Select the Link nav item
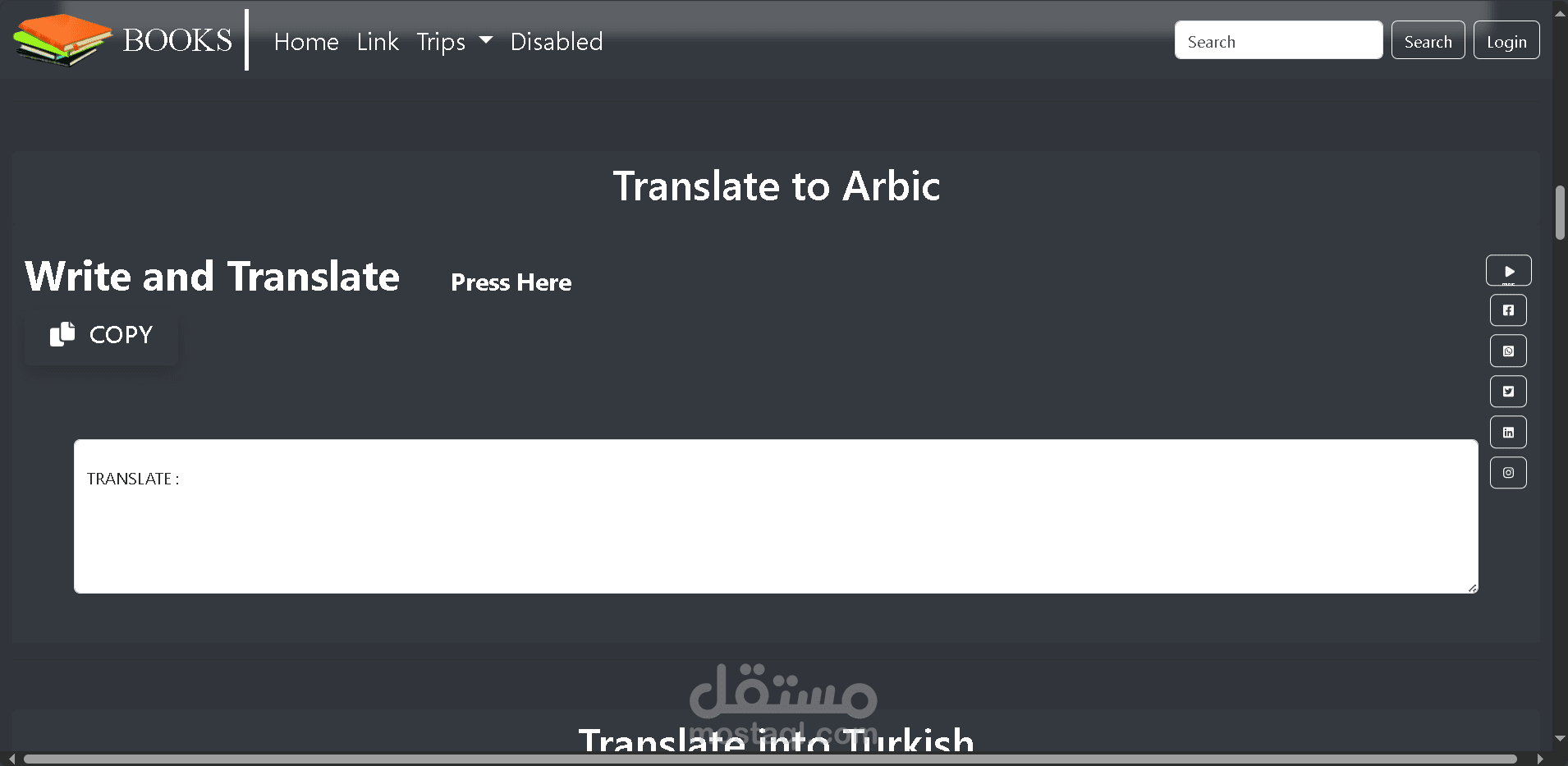This screenshot has height=766, width=1568. (378, 42)
